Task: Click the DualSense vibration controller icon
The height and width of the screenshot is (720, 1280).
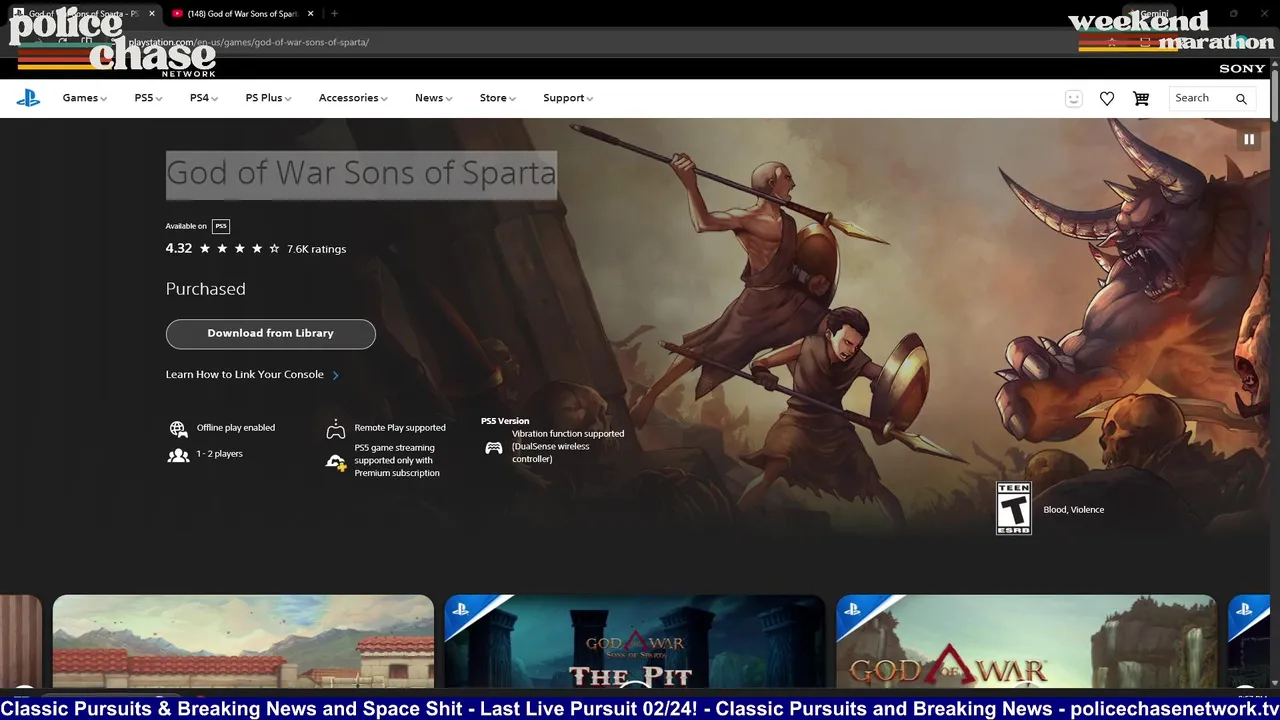Action: tap(494, 448)
